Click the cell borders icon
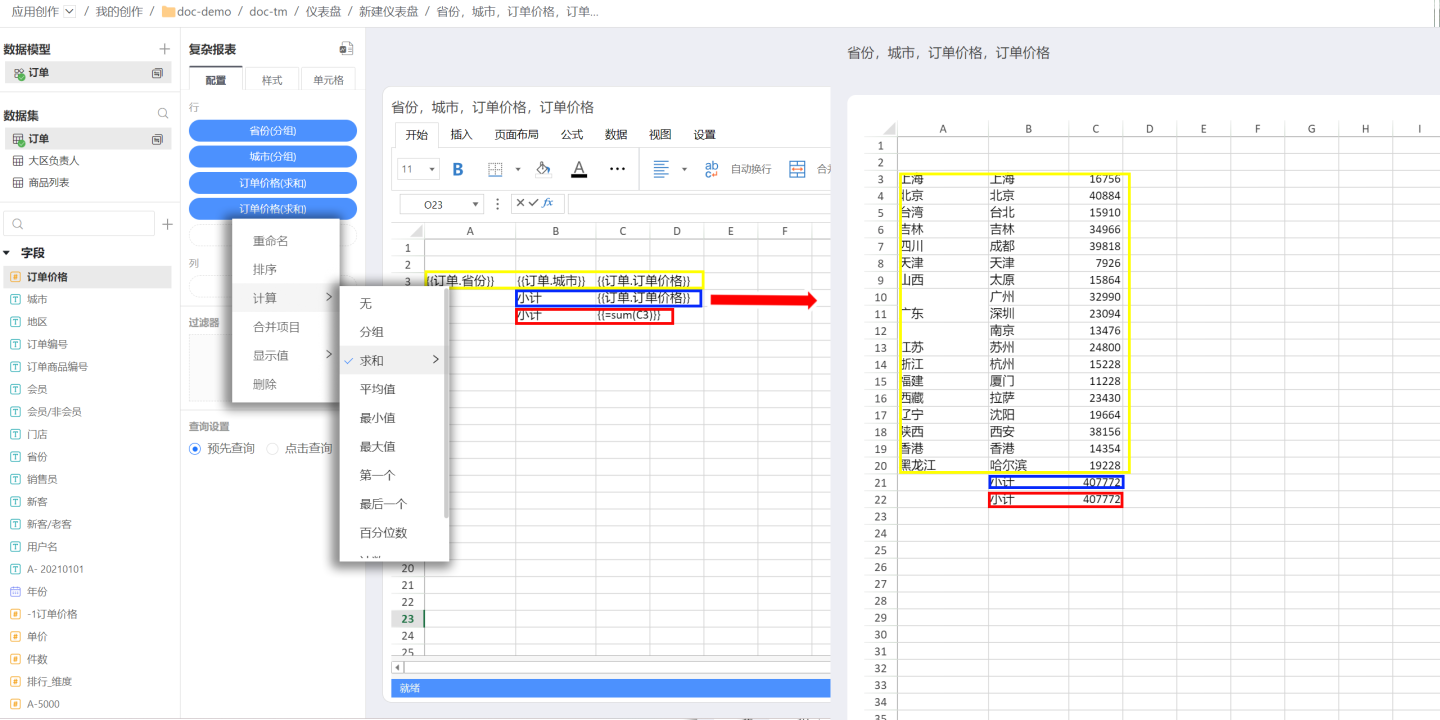 click(x=495, y=169)
